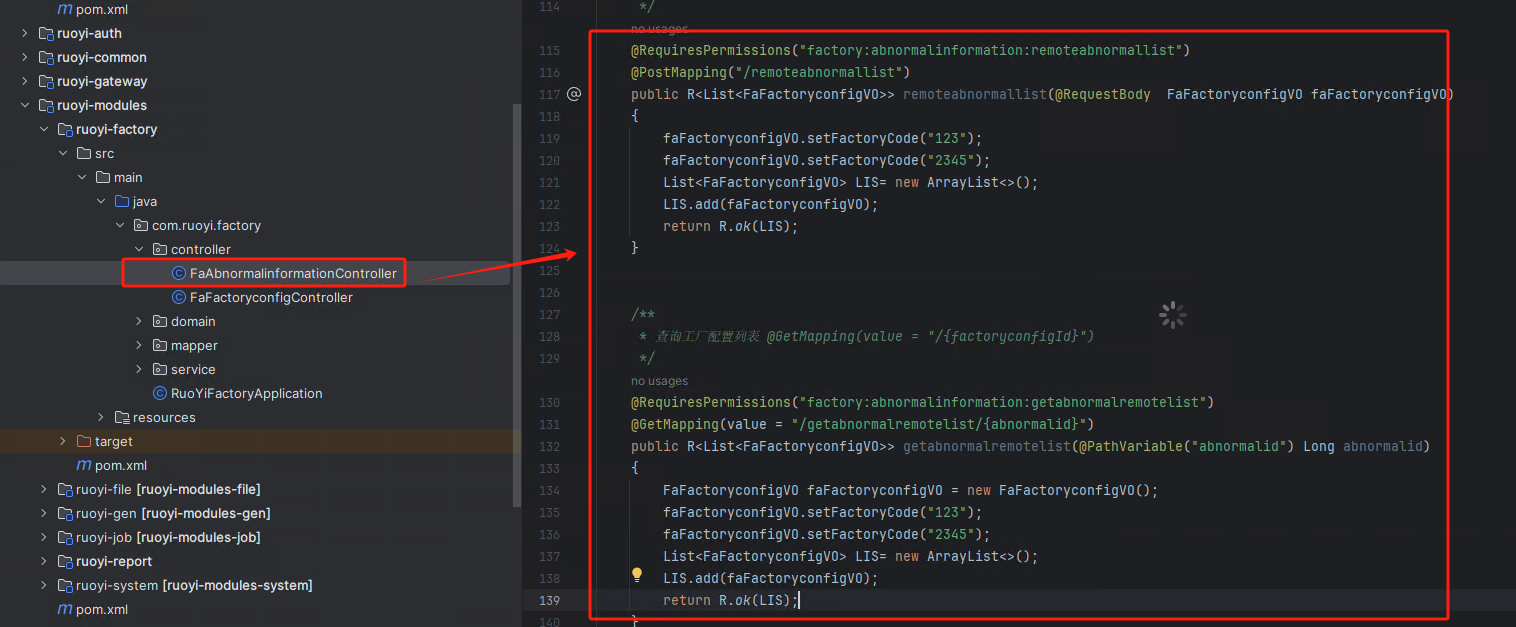This screenshot has width=1516, height=627.
Task: Expand the ruoyi-gen module
Action: coord(44,513)
